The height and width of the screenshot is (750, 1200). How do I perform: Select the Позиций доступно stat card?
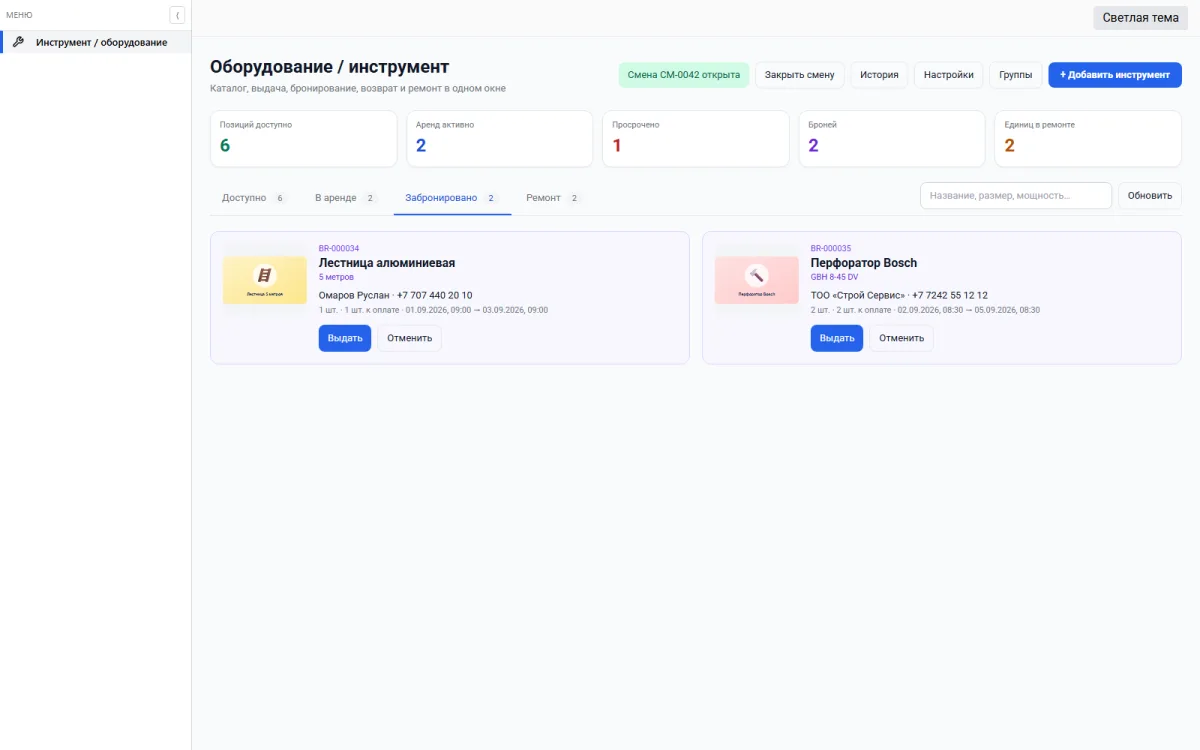pyautogui.click(x=304, y=139)
